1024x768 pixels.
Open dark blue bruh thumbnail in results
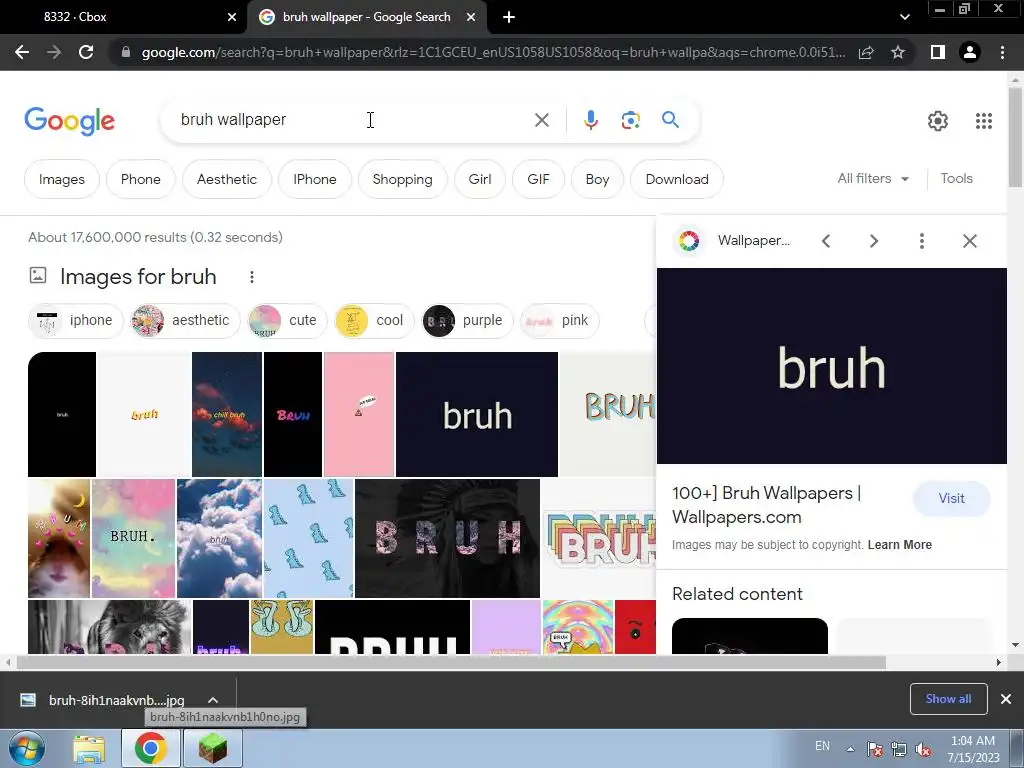(x=477, y=414)
